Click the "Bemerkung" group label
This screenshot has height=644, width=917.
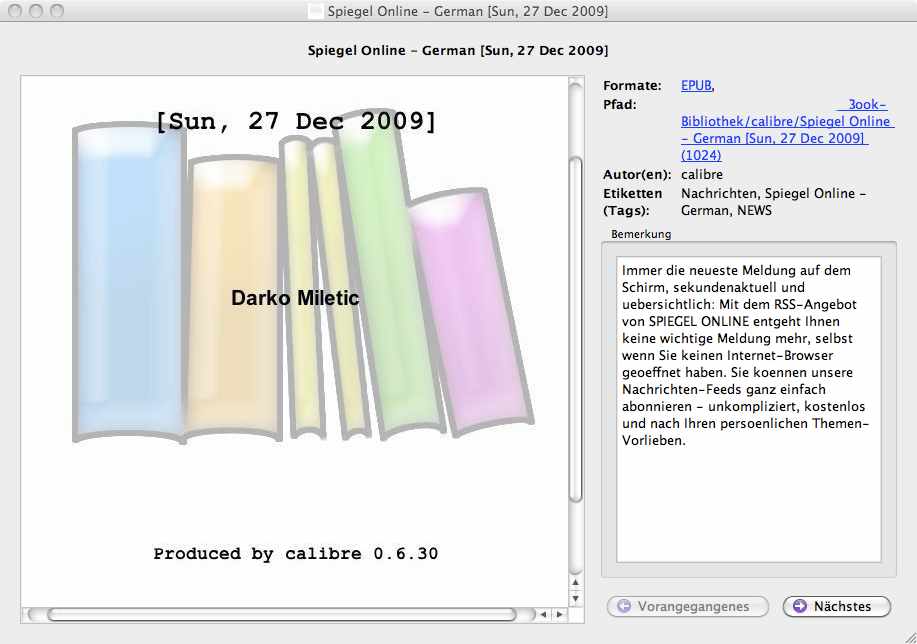pyautogui.click(x=641, y=234)
